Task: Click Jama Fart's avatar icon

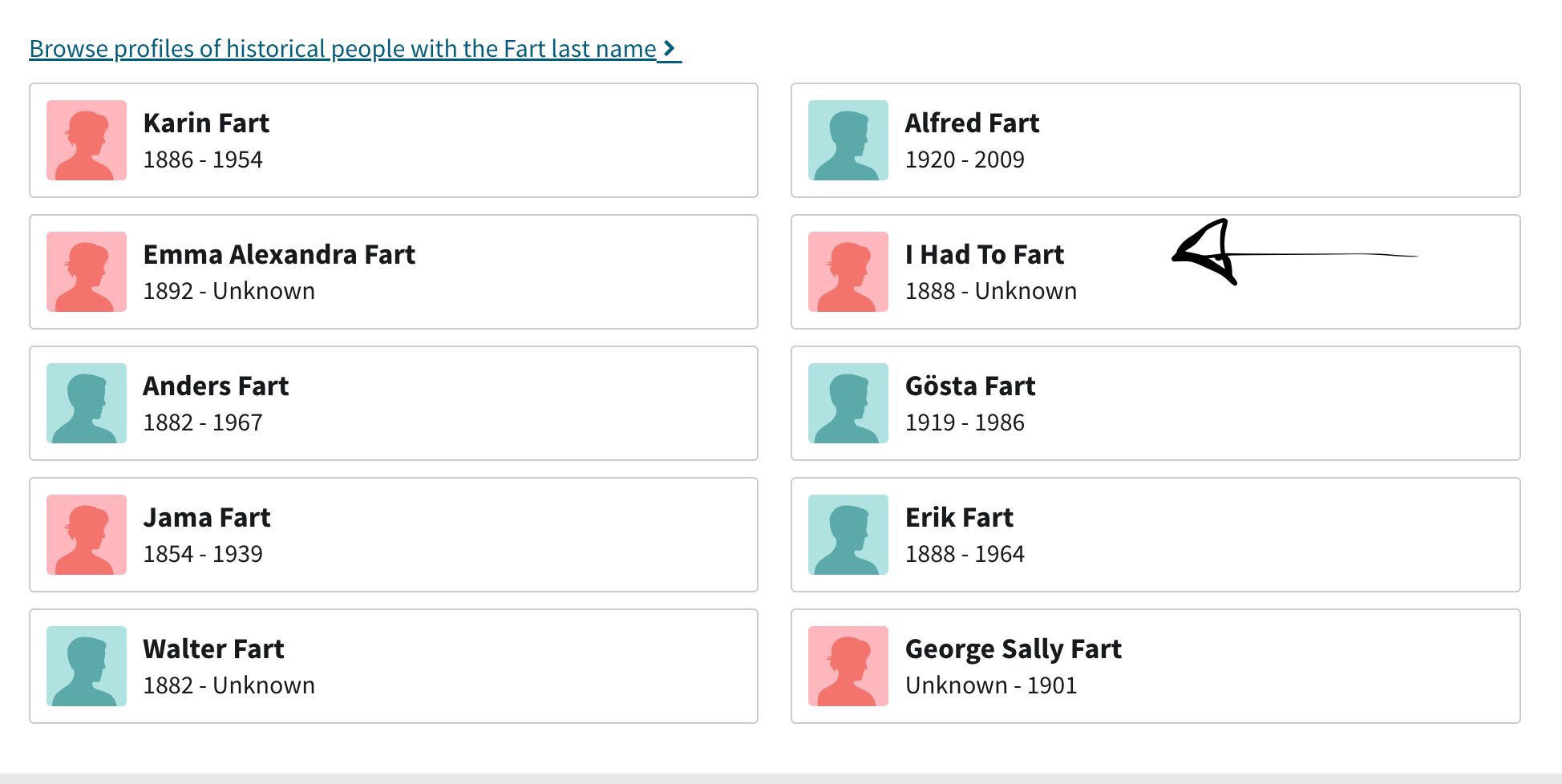Action: pos(87,535)
